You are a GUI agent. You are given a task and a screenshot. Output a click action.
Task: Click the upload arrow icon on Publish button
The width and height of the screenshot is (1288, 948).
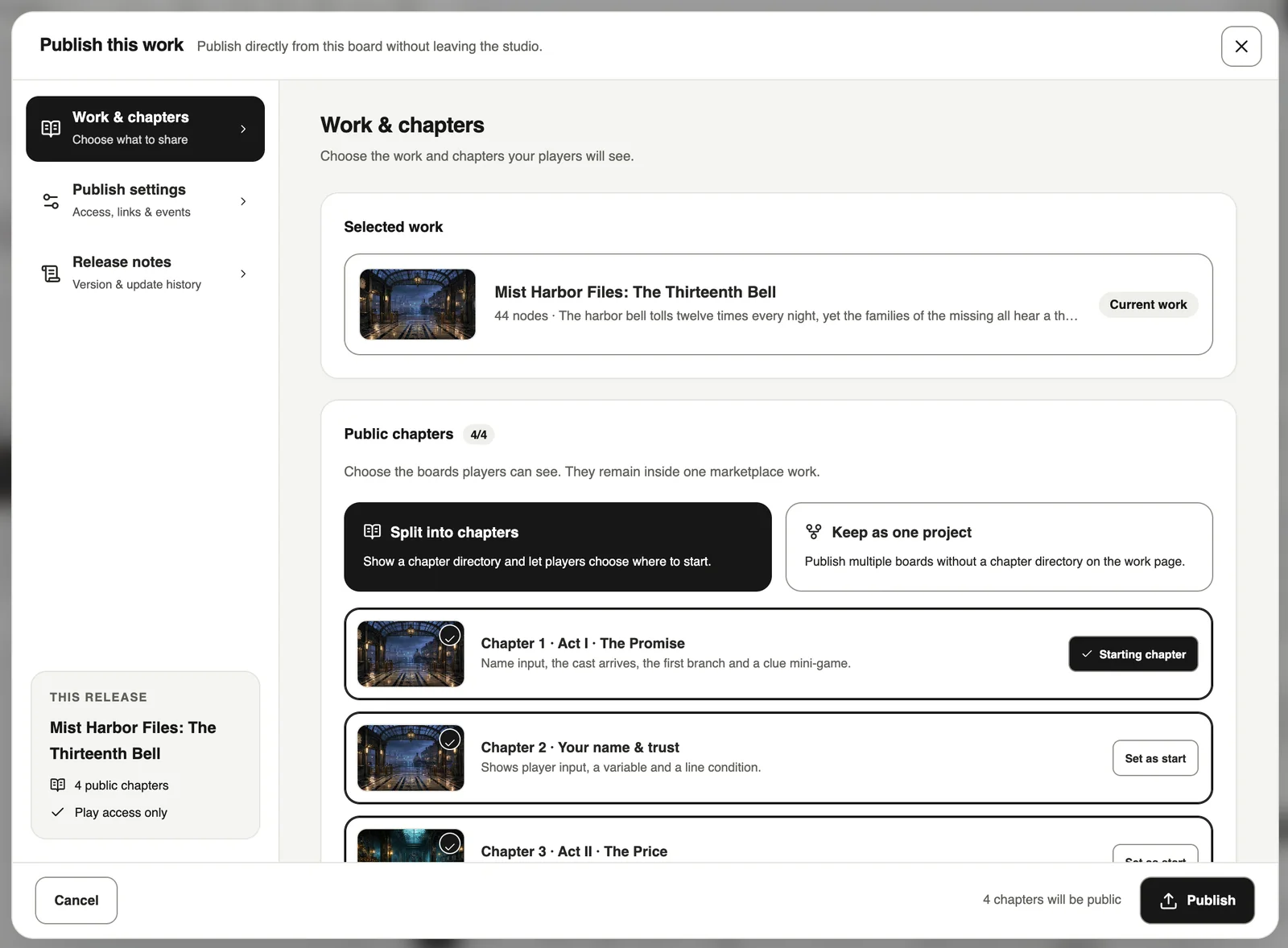[x=1168, y=901]
